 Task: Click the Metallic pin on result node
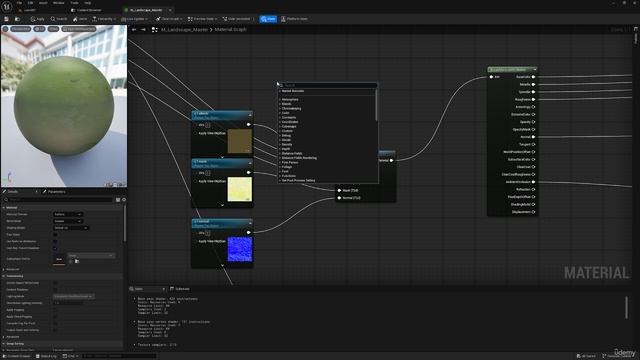click(x=533, y=84)
